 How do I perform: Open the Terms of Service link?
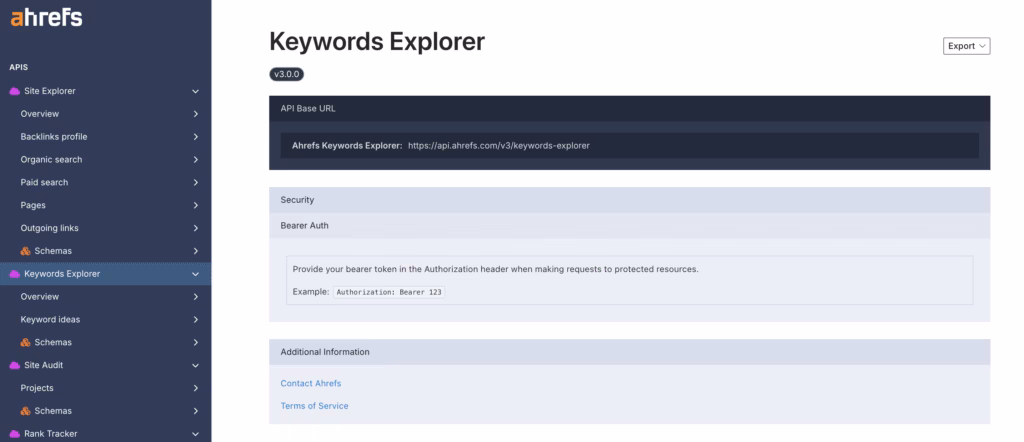tap(314, 406)
